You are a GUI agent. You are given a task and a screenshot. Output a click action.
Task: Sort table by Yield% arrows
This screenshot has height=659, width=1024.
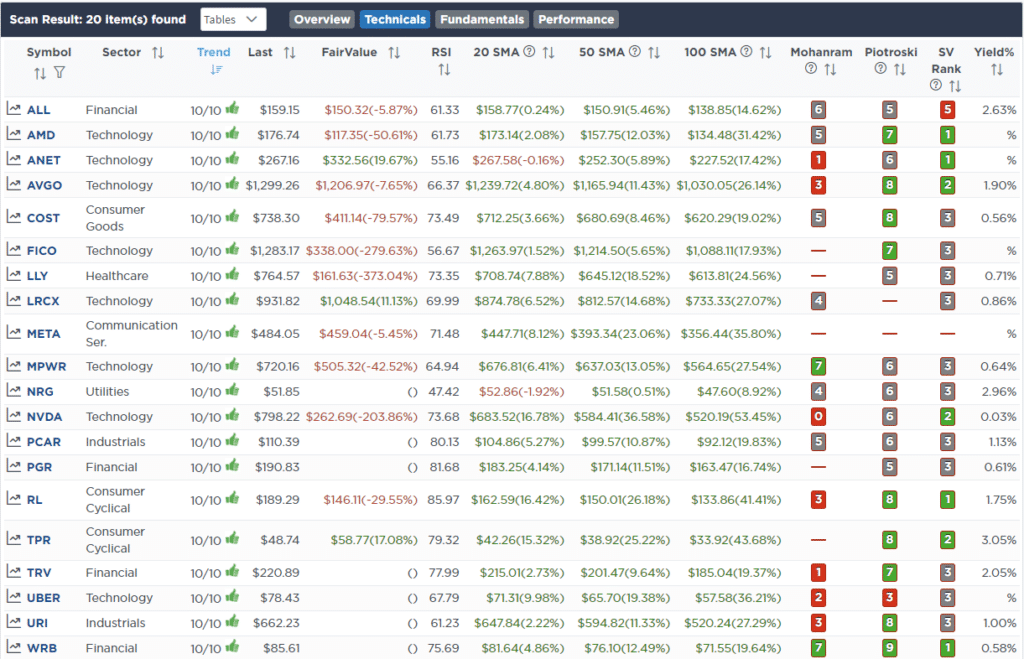click(x=997, y=69)
